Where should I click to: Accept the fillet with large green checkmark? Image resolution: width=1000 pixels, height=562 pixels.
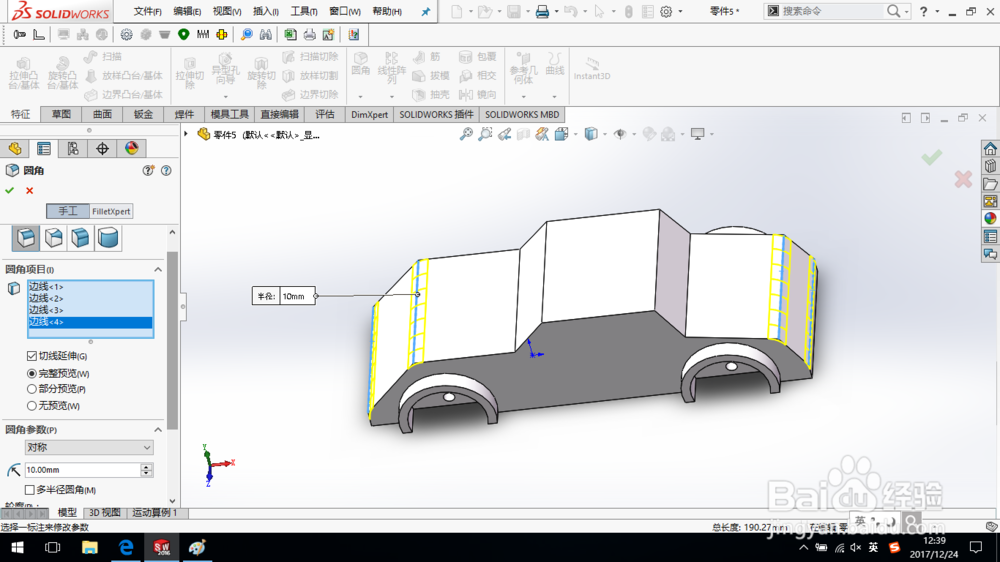tap(932, 156)
